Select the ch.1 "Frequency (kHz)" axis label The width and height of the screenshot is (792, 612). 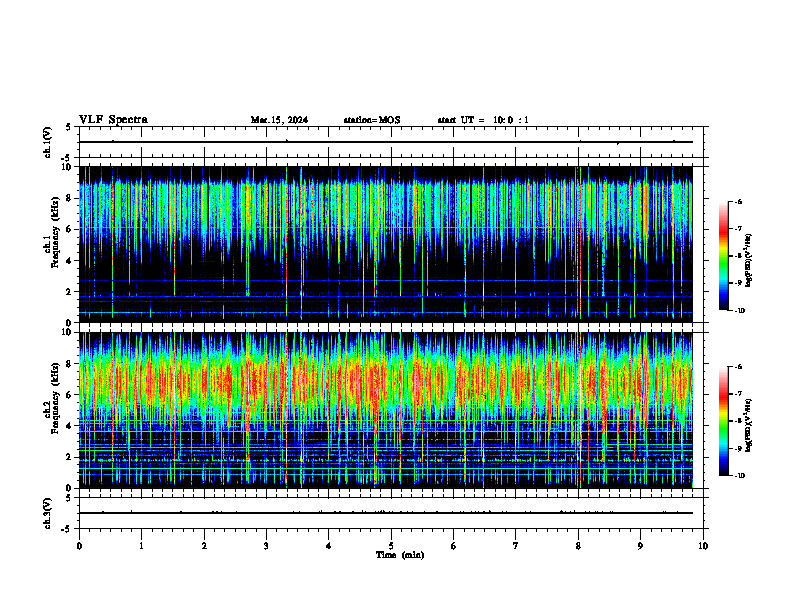pyautogui.click(x=55, y=232)
